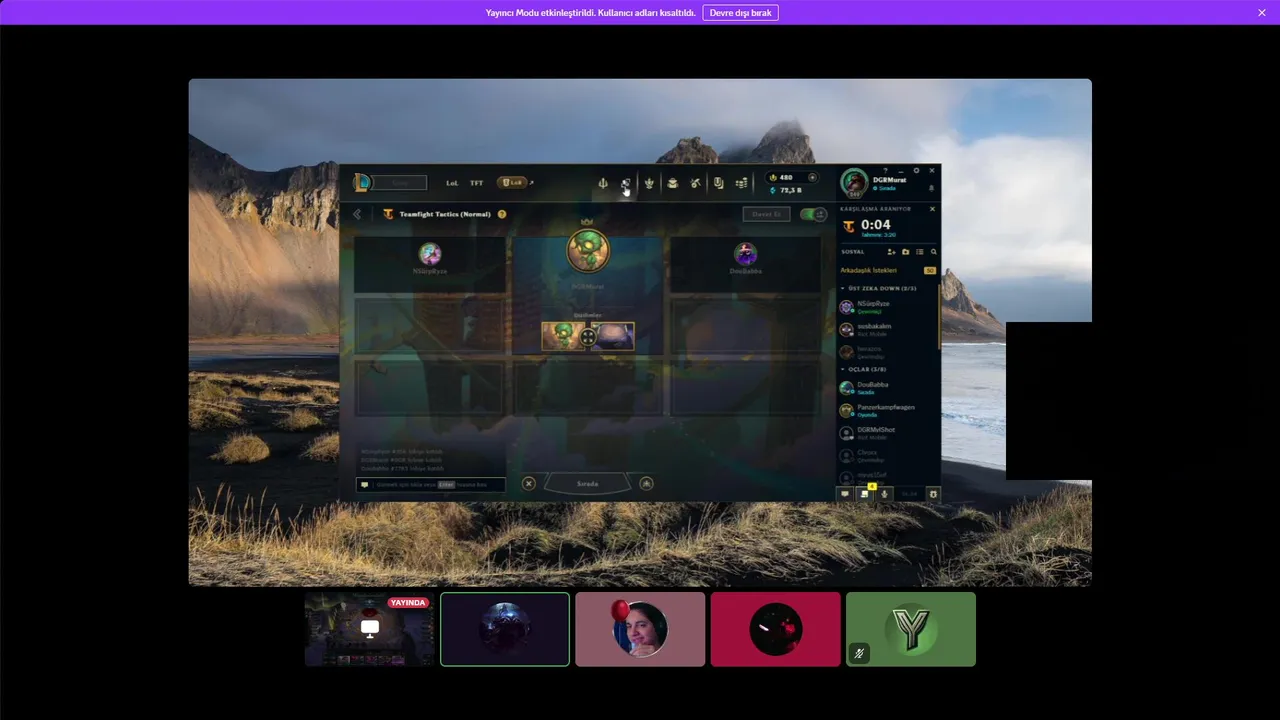This screenshot has height=720, width=1280.
Task: Select the YAYINDA stream preview tile
Action: (x=370, y=629)
